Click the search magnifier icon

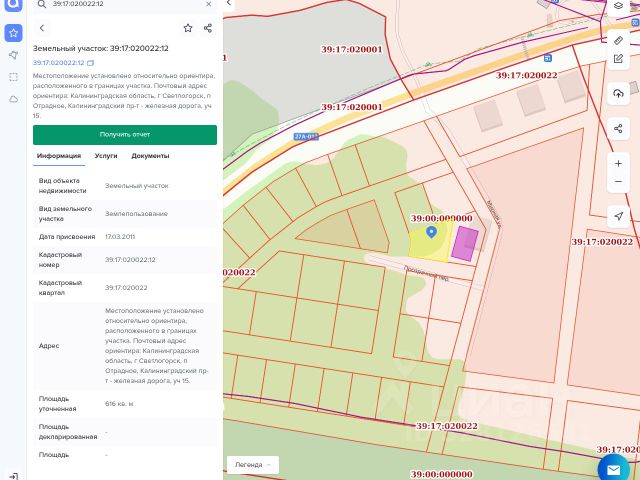41,4
